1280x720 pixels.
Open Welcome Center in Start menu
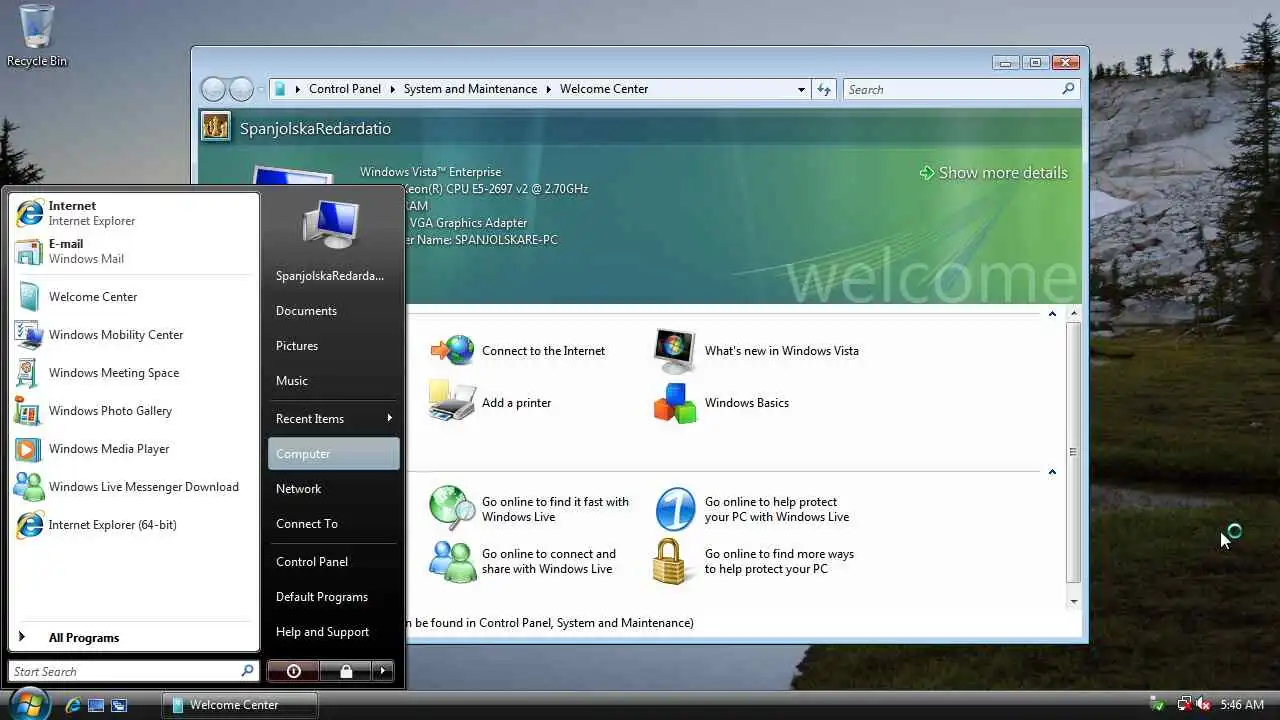pyautogui.click(x=133, y=297)
